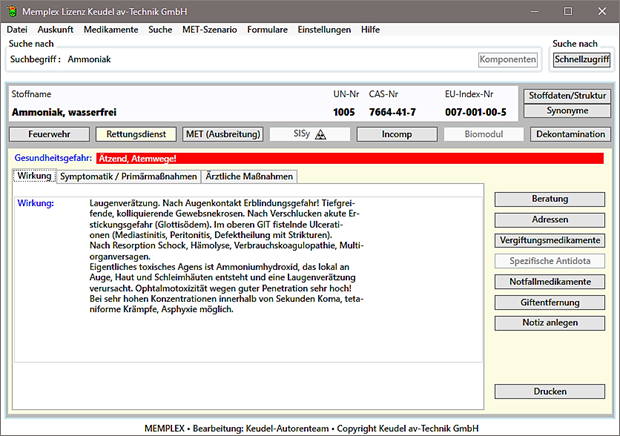Open MET (Ausbreitung)

click(223, 134)
